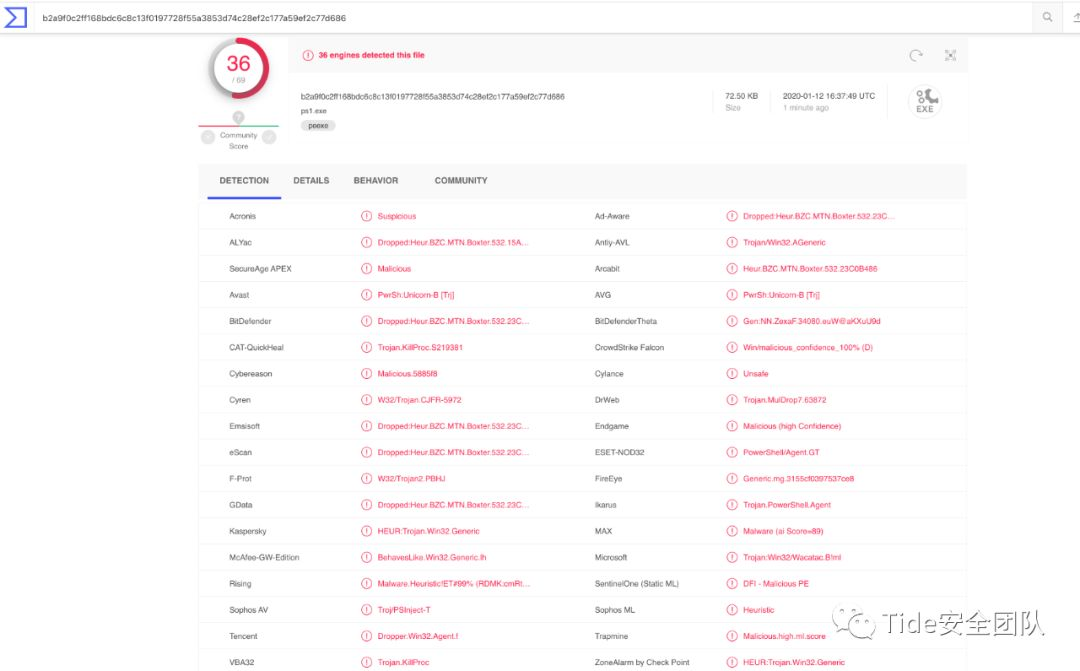Click 'Win/malicious_confidence_100% (D)' CrowdStrike result
The image size is (1080, 671).
(807, 347)
